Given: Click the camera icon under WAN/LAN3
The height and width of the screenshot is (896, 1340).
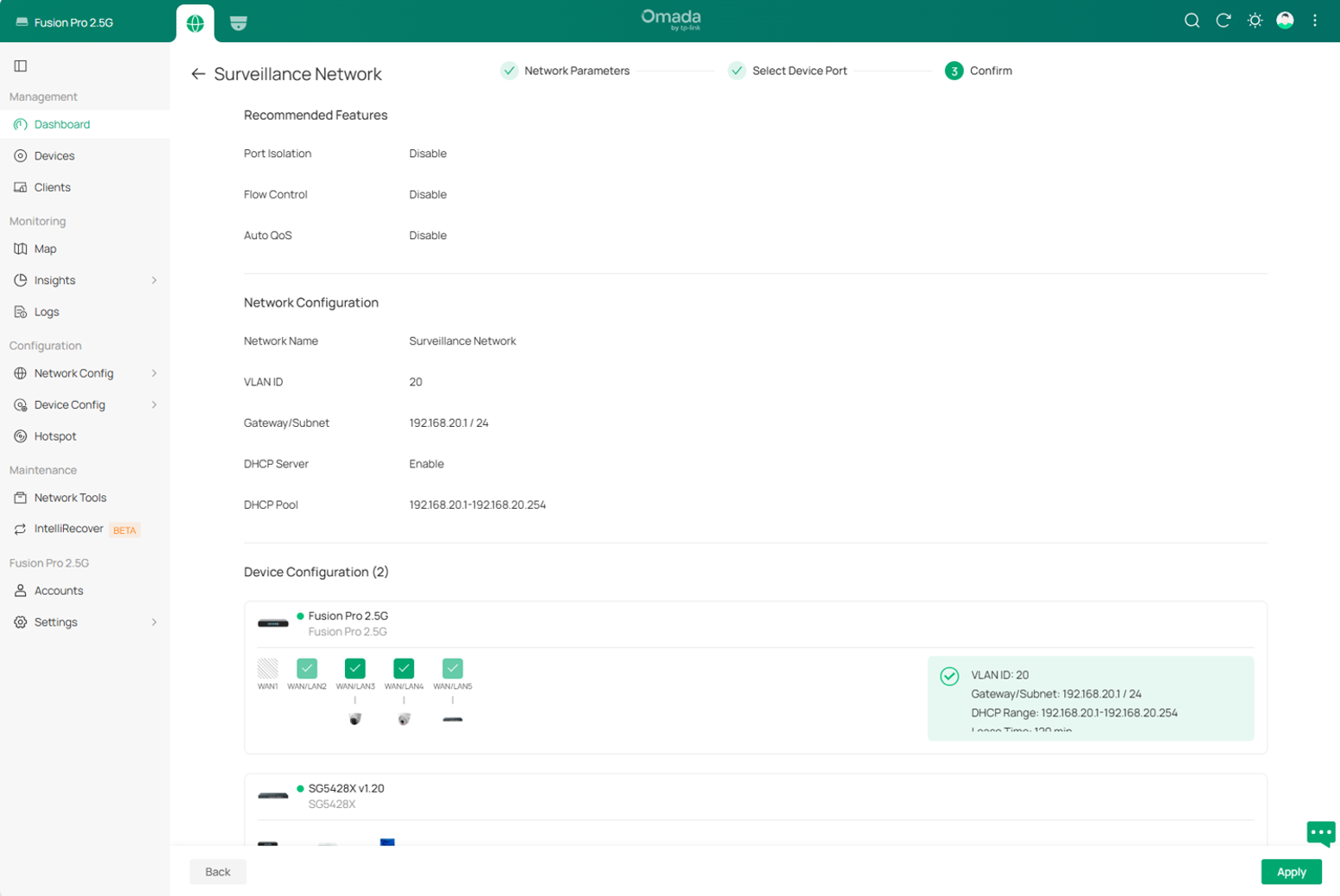Looking at the screenshot, I should (355, 719).
